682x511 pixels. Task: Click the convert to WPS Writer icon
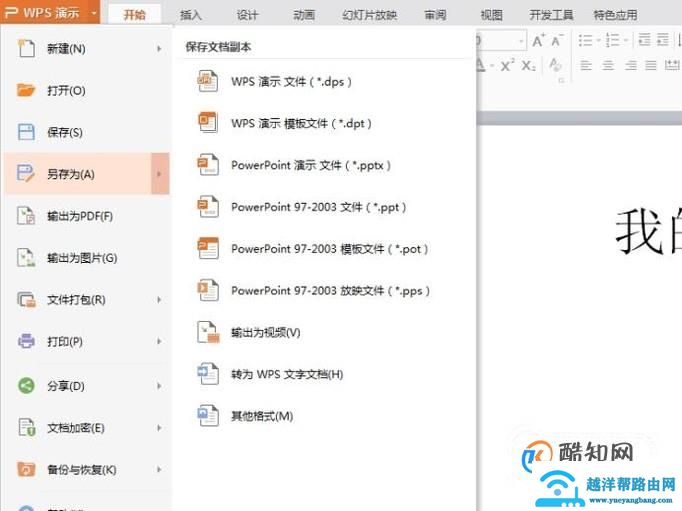pos(208,374)
